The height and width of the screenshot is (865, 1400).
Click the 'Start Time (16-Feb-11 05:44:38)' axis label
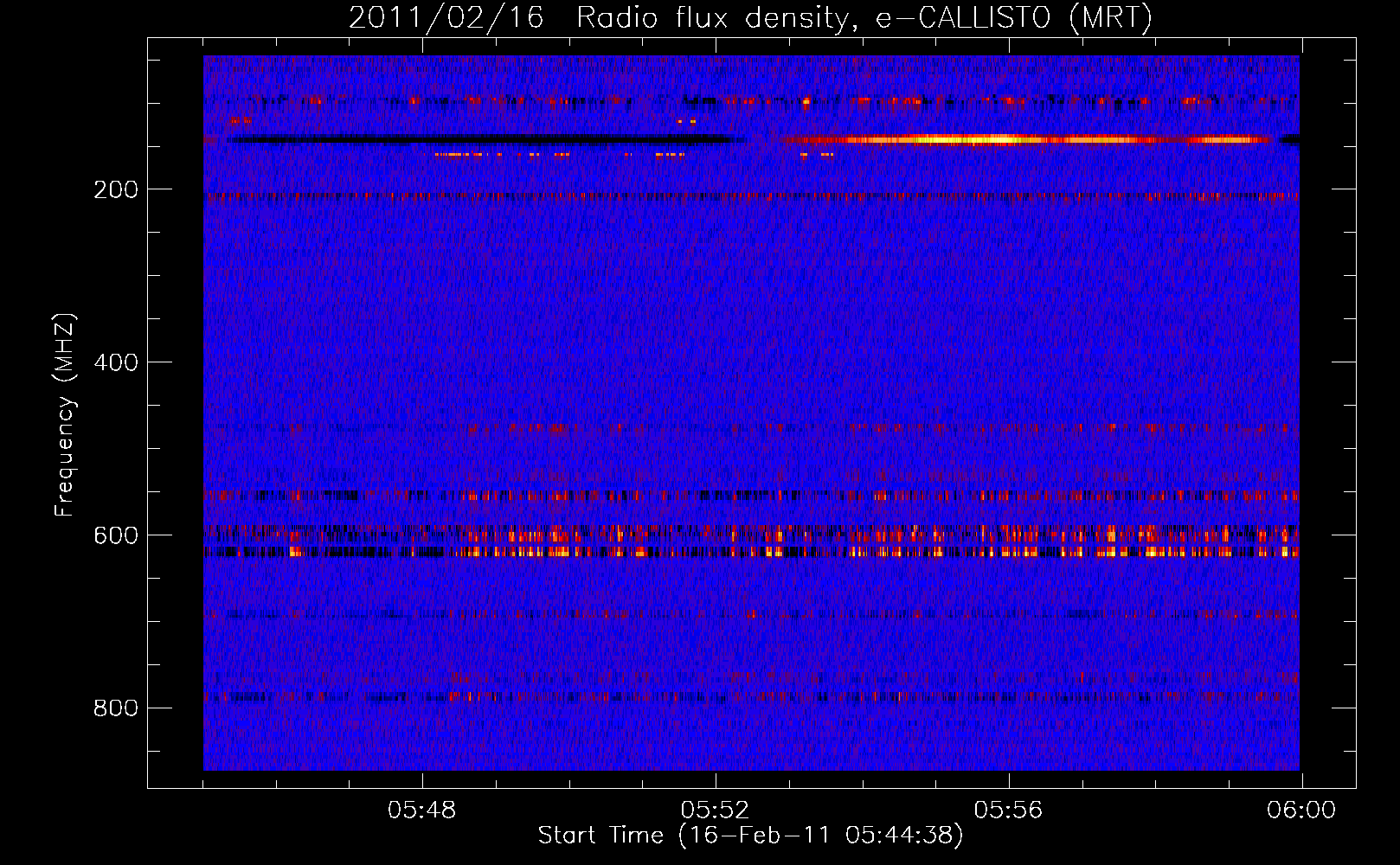(750, 836)
